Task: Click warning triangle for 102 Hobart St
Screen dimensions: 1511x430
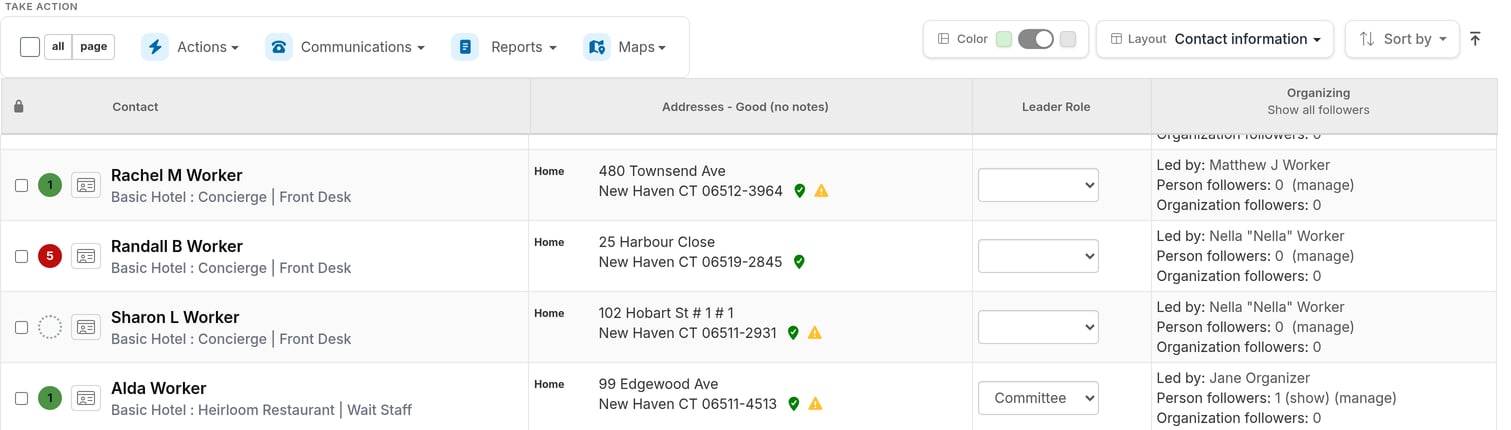Action: click(x=815, y=333)
